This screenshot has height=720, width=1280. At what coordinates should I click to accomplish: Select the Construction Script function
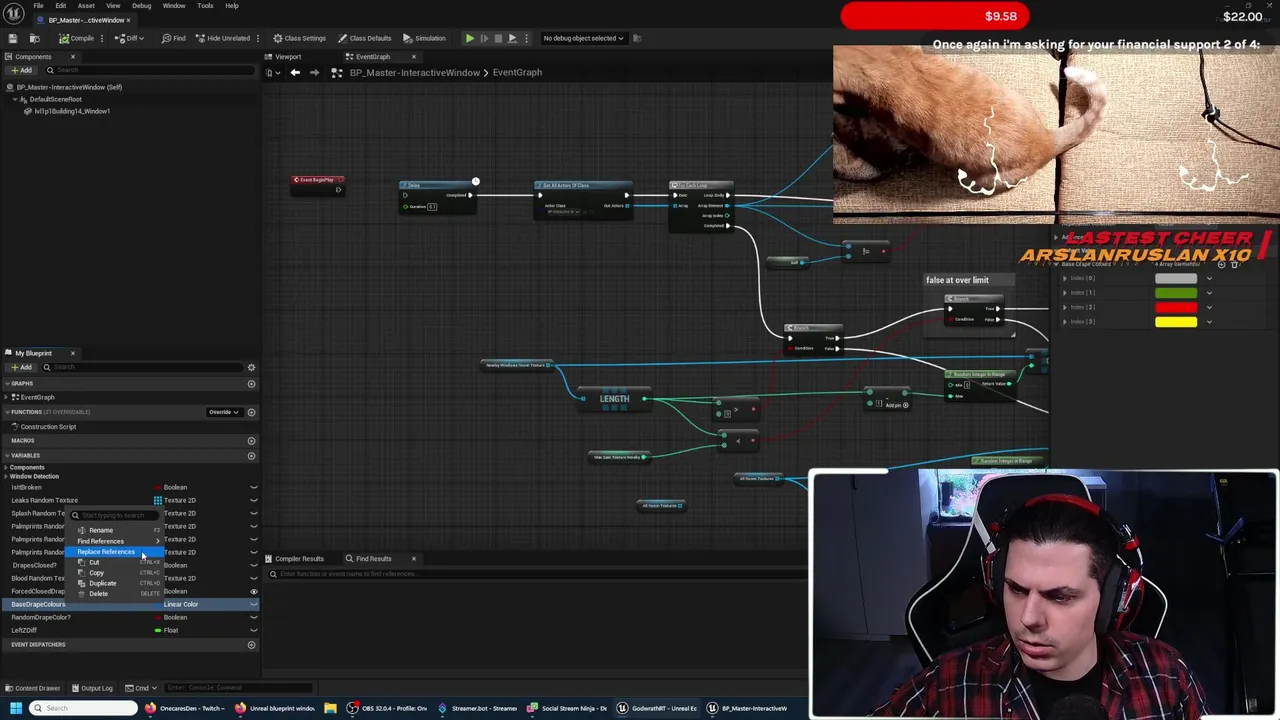(x=48, y=427)
